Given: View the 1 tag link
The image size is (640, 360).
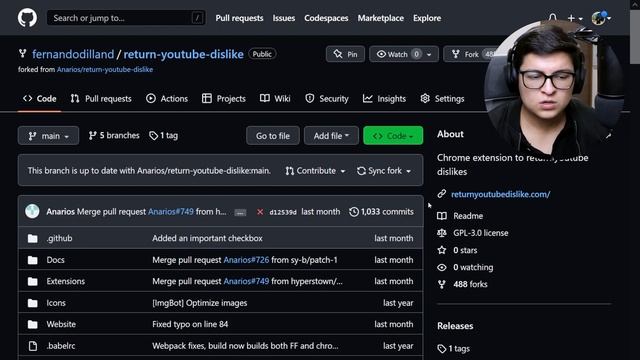Looking at the screenshot, I should point(163,135).
